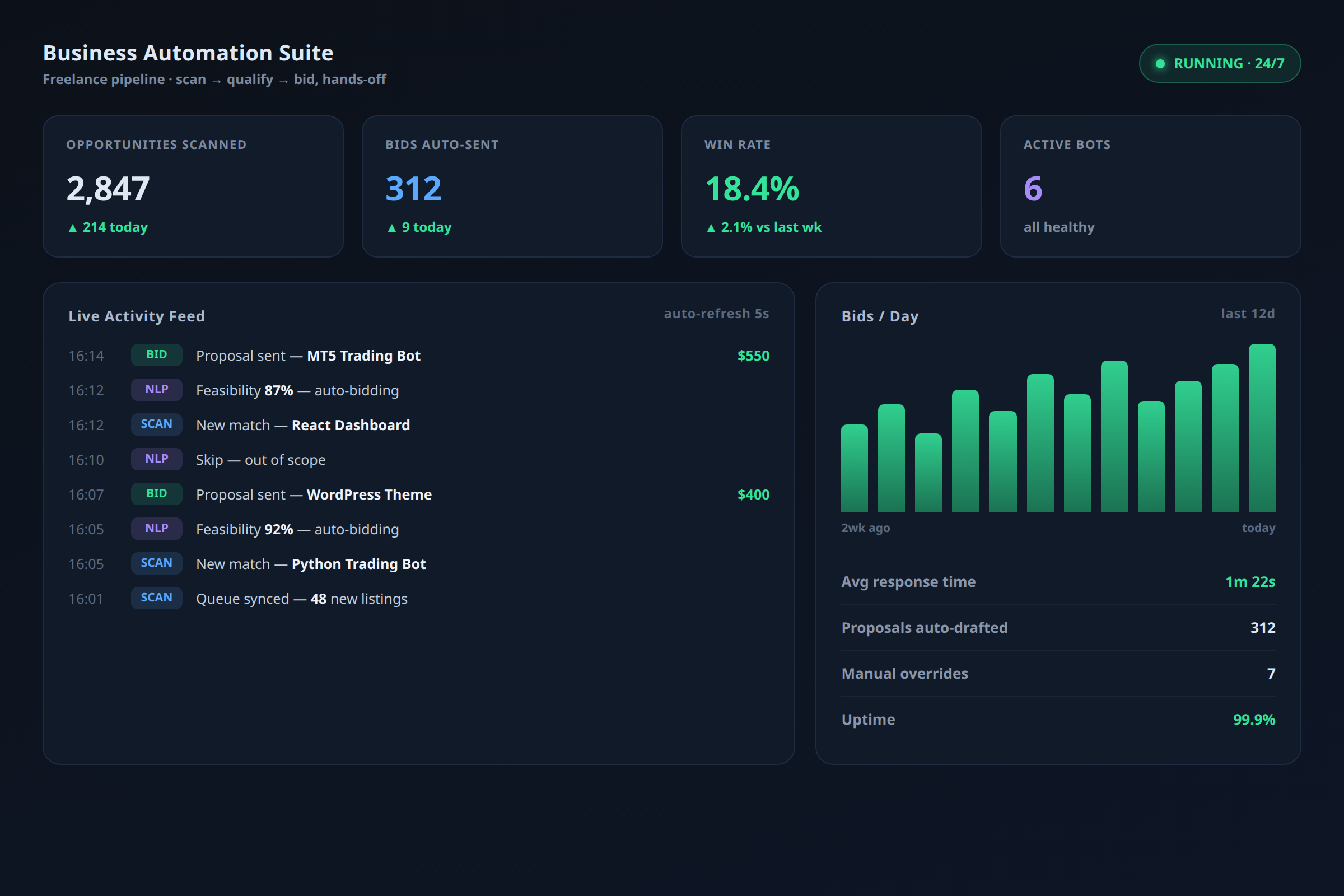Click the Uptime row label
1344x896 pixels.
click(x=869, y=720)
